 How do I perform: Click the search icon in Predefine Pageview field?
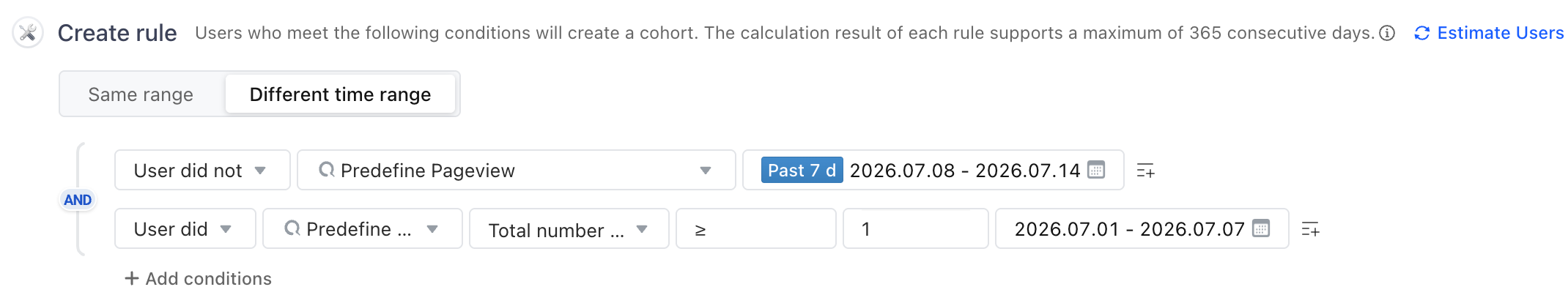327,170
